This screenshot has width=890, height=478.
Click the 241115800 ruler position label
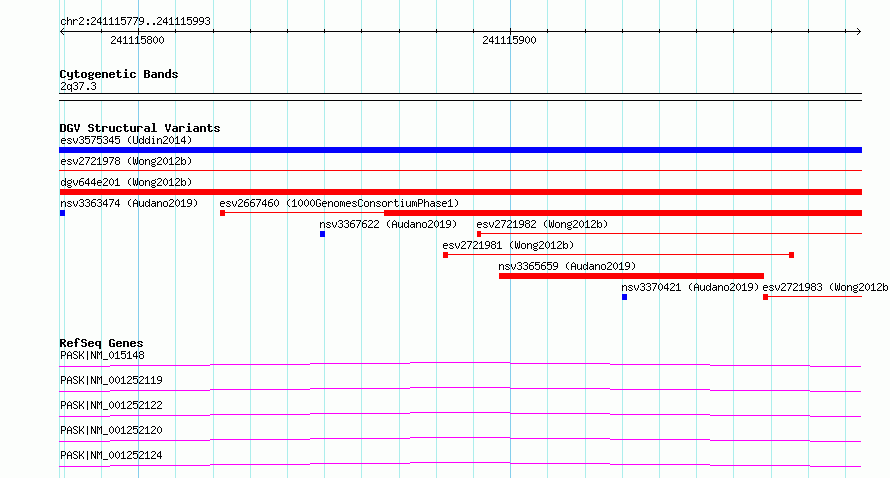[137, 40]
